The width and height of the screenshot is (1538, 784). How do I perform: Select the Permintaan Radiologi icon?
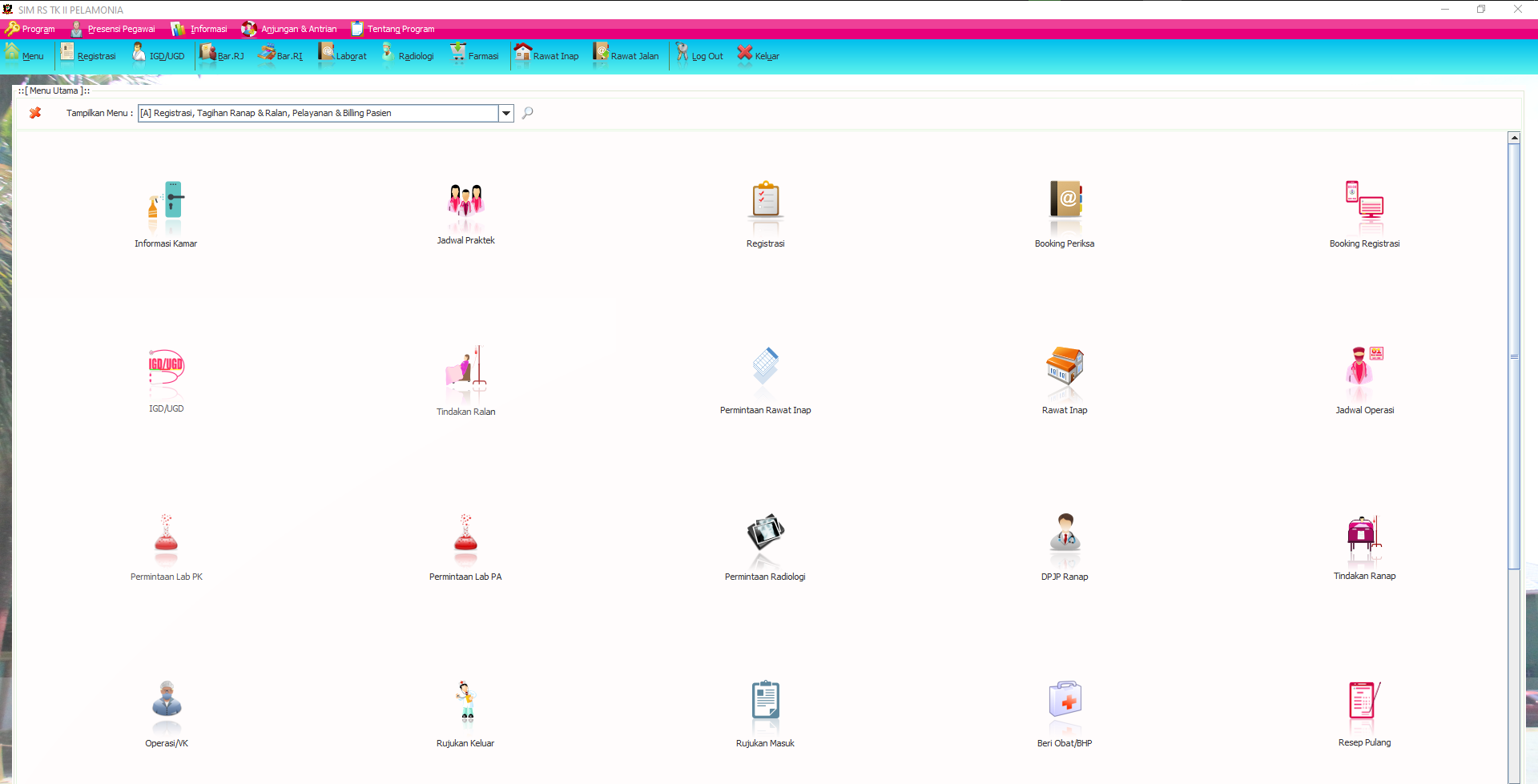765,534
